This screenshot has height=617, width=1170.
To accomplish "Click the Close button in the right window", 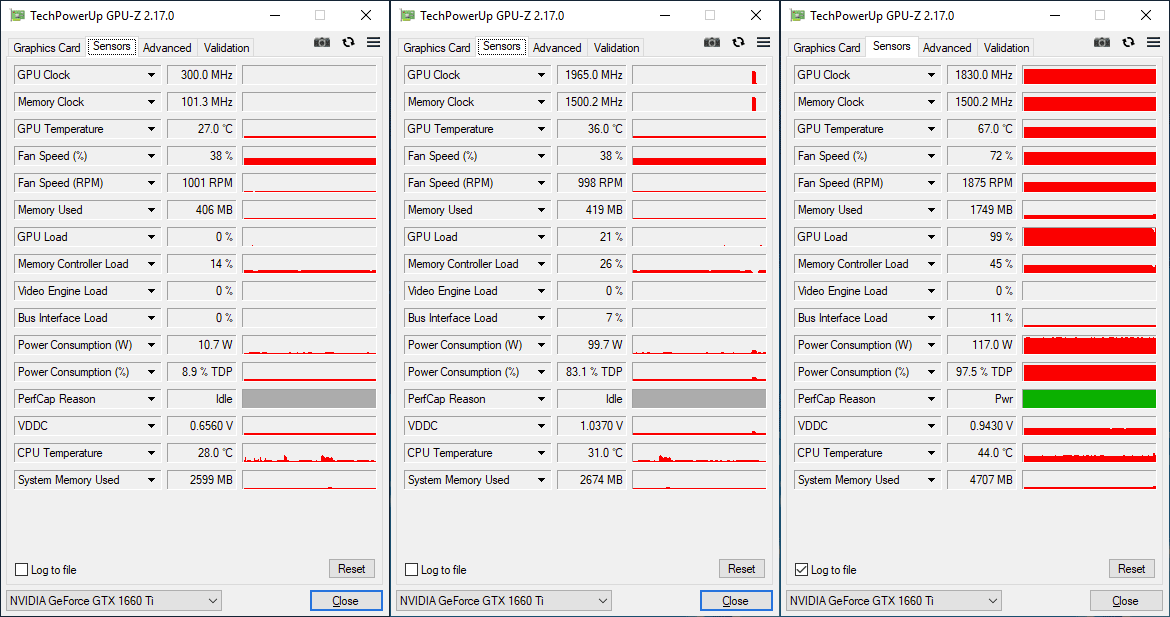I will [1125, 601].
